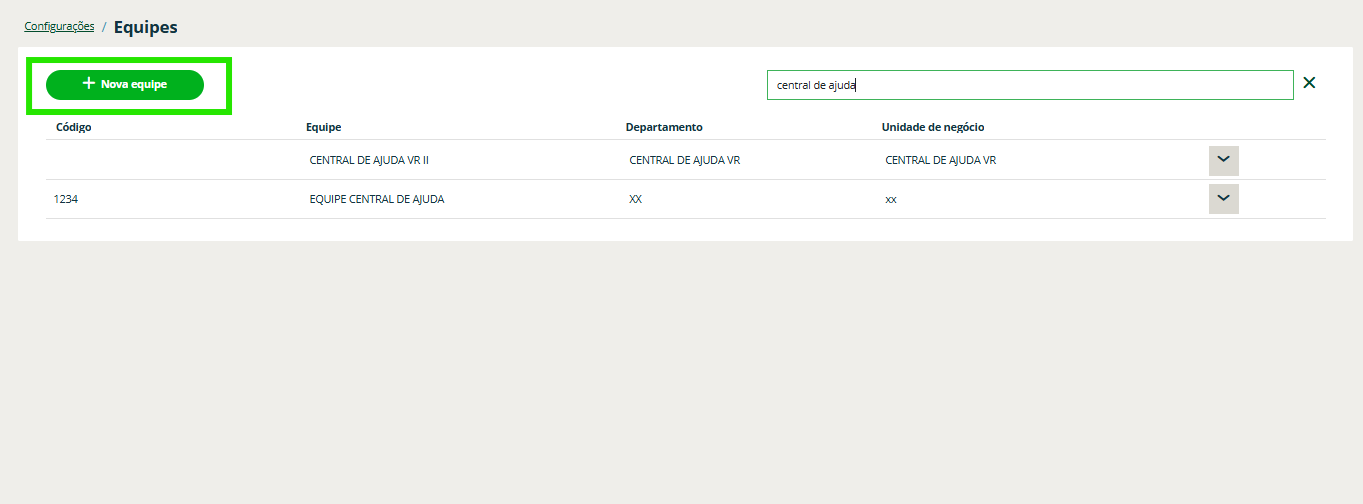
Task: Click the plus icon on Nova equipe
Action: [x=88, y=84]
